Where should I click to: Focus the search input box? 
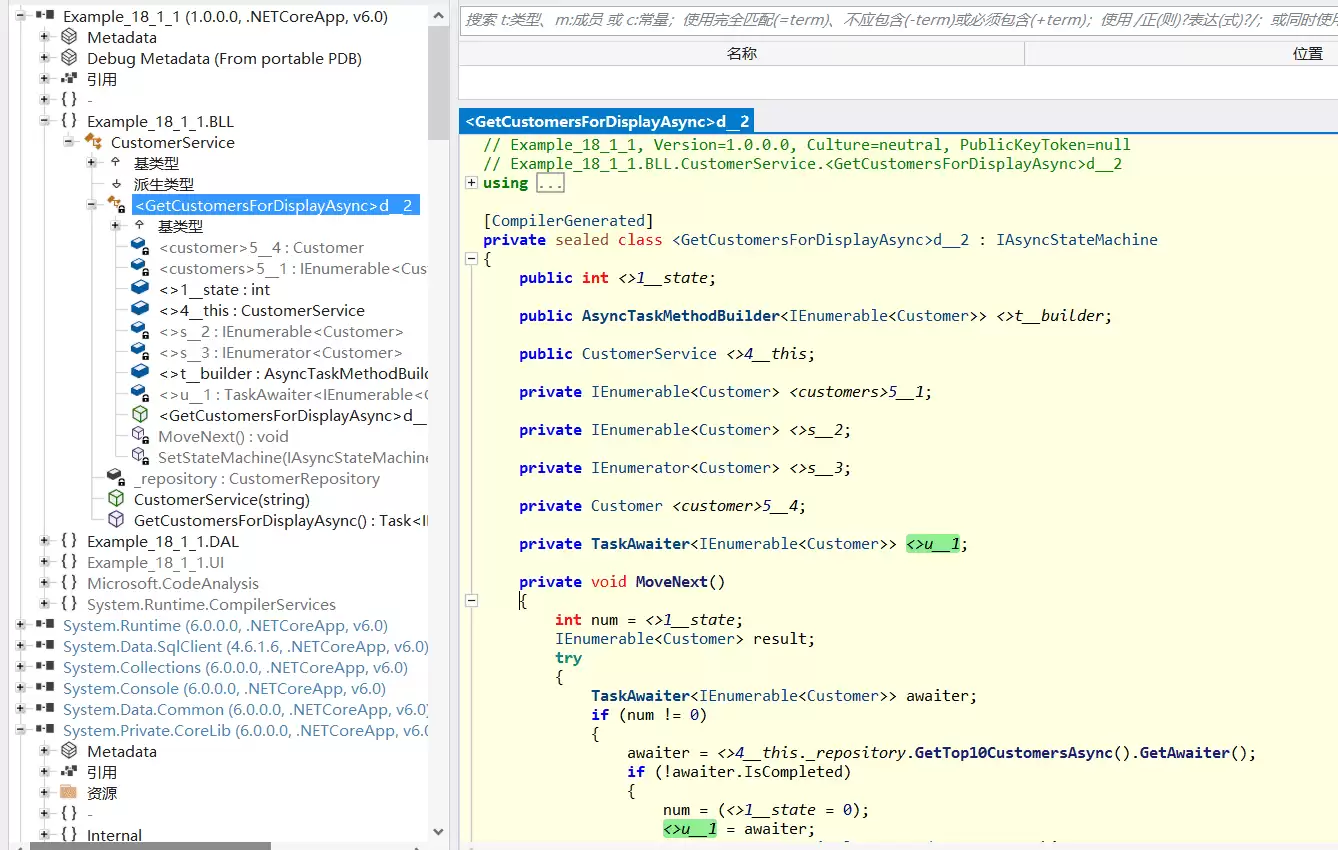tap(898, 19)
